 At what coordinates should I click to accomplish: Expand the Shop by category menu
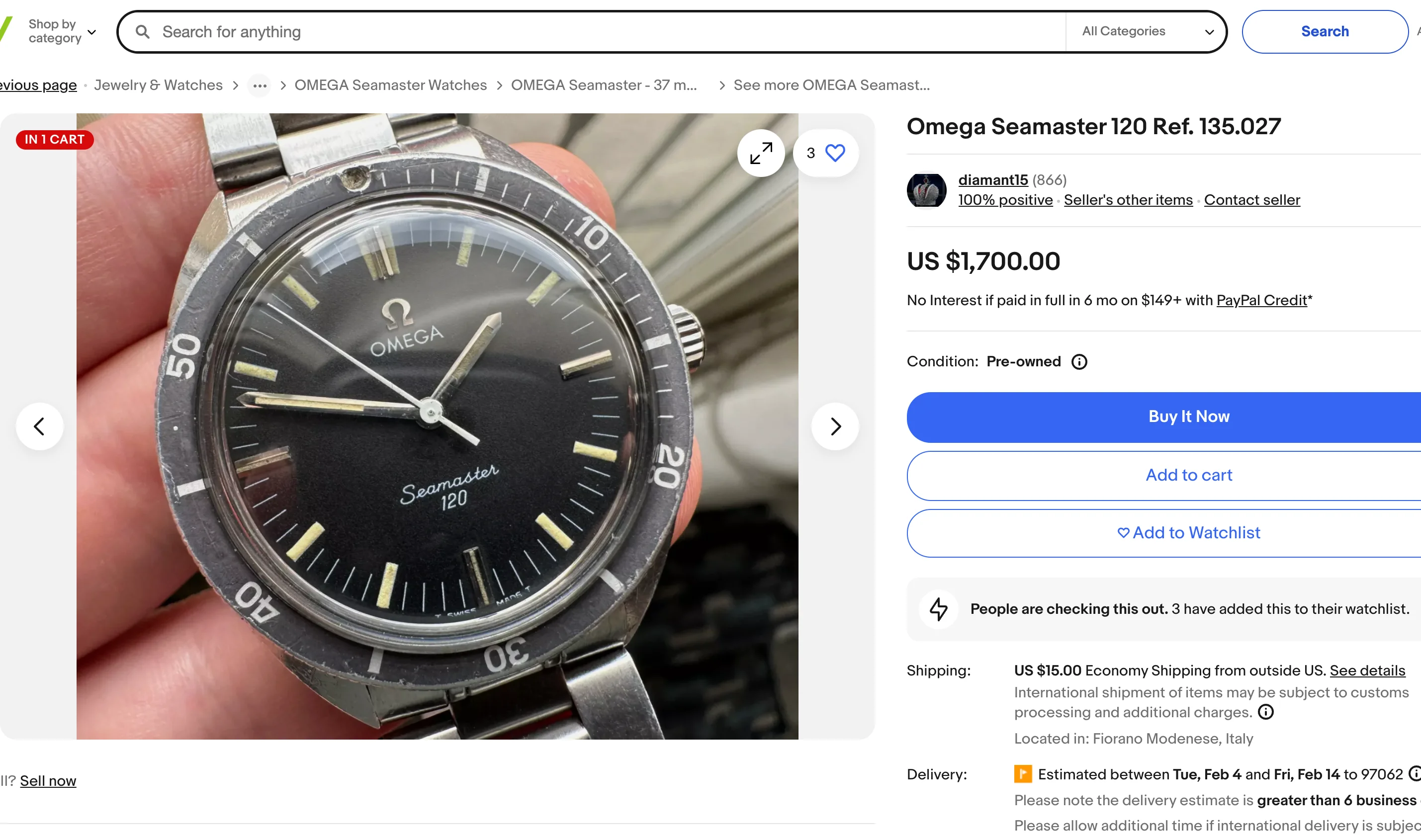click(62, 31)
